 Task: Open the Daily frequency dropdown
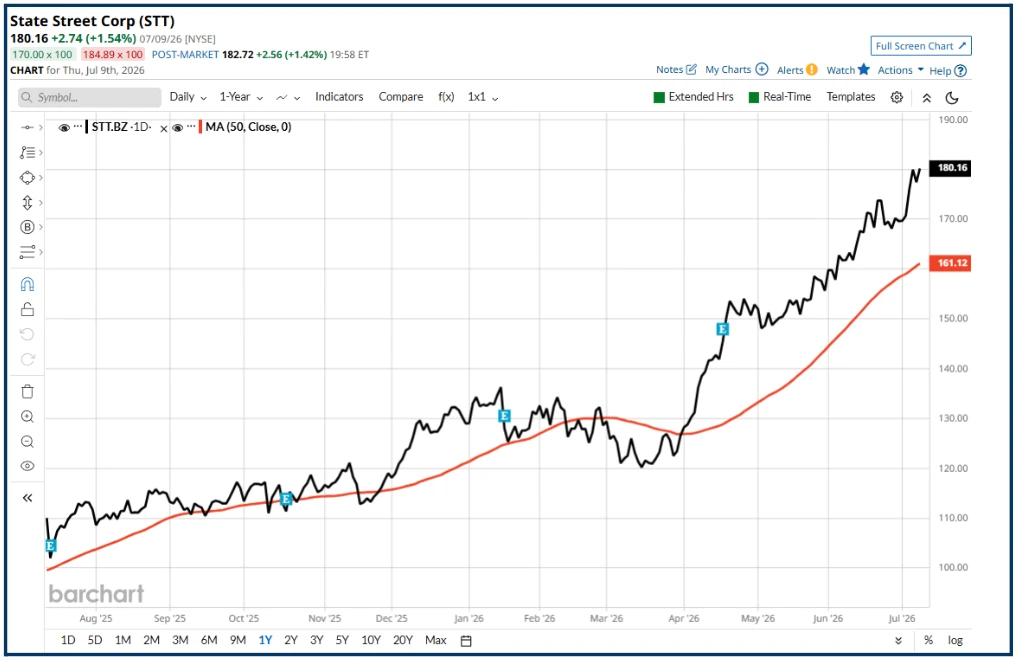188,97
